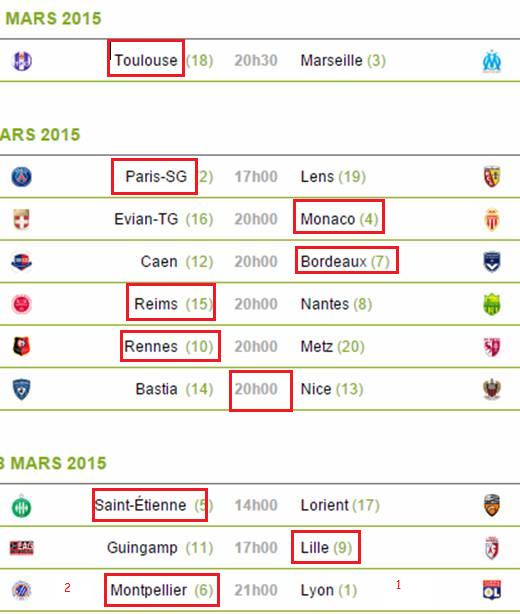
Task: Select the Monaco club logo
Action: [492, 219]
